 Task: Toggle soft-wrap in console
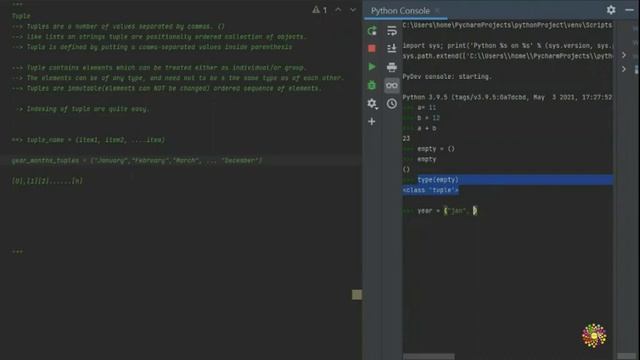click(x=392, y=31)
